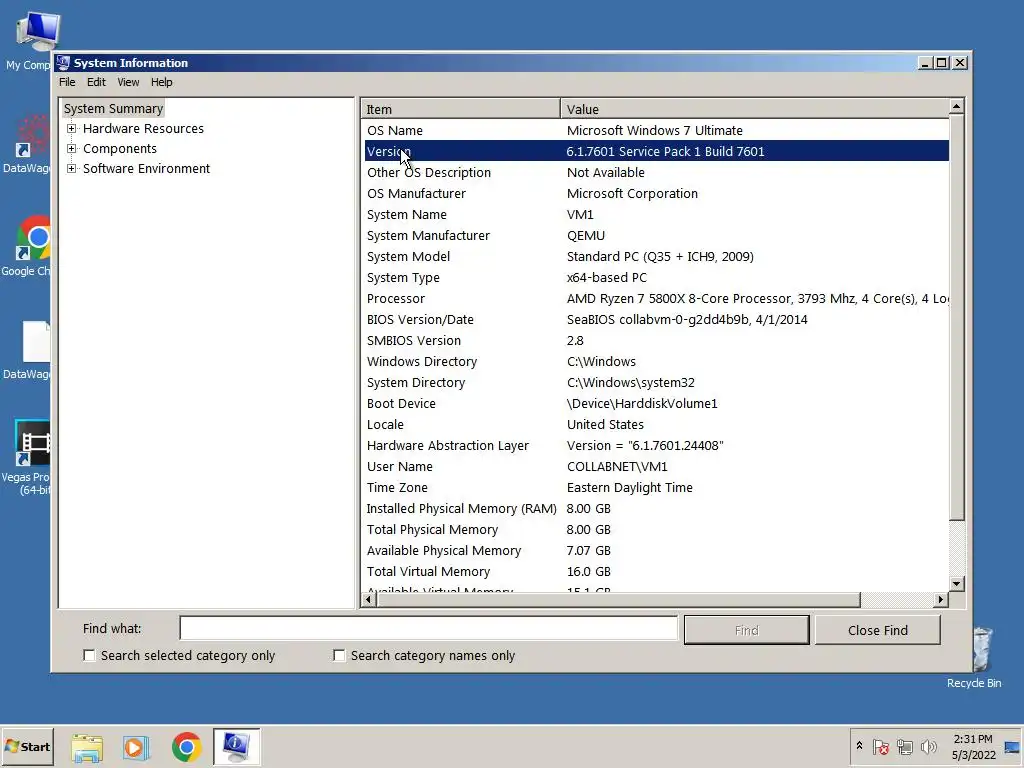
Task: Click the System Information title bar icon
Action: point(63,63)
